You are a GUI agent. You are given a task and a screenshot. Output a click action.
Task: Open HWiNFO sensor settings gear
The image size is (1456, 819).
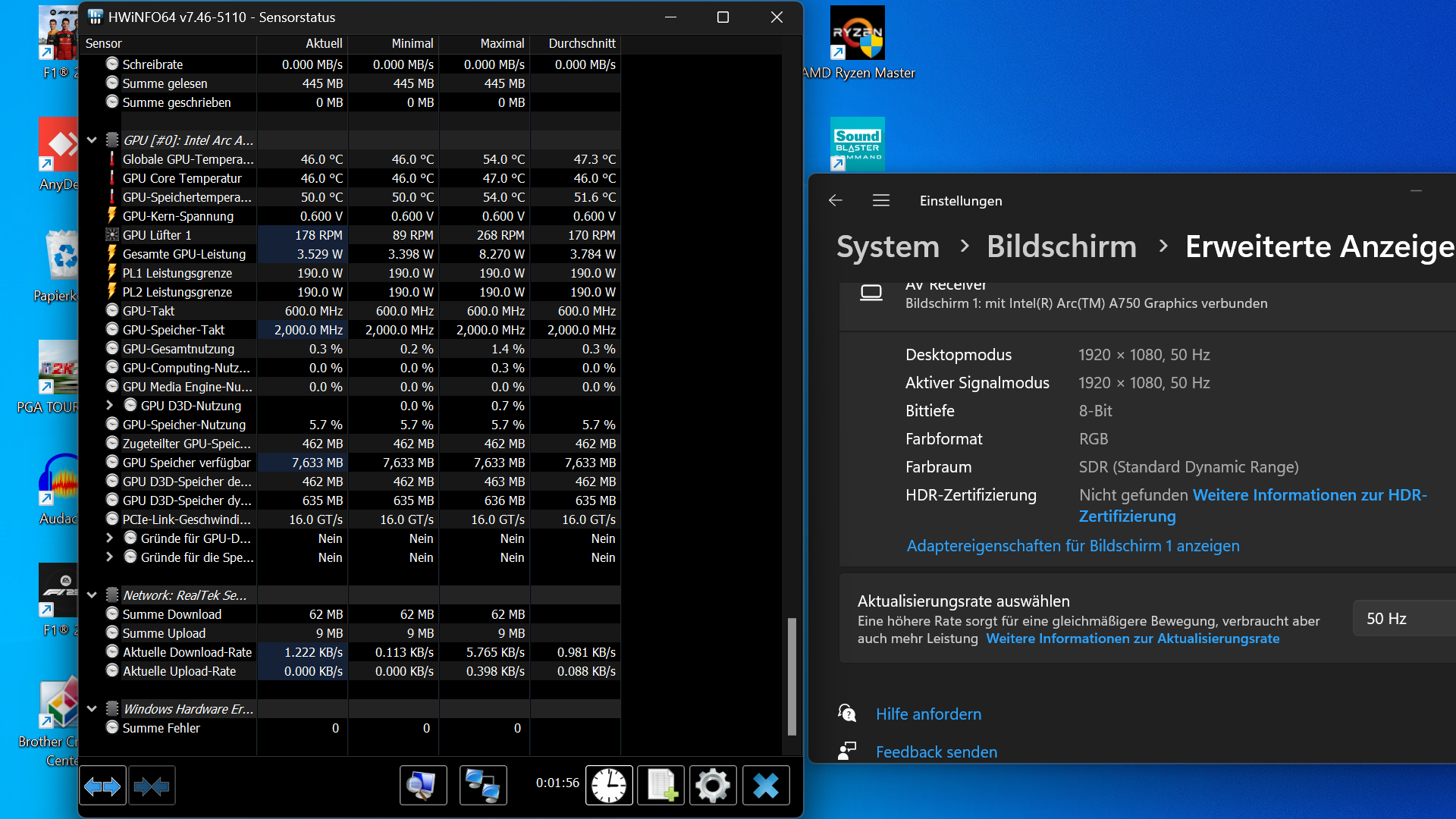click(713, 786)
